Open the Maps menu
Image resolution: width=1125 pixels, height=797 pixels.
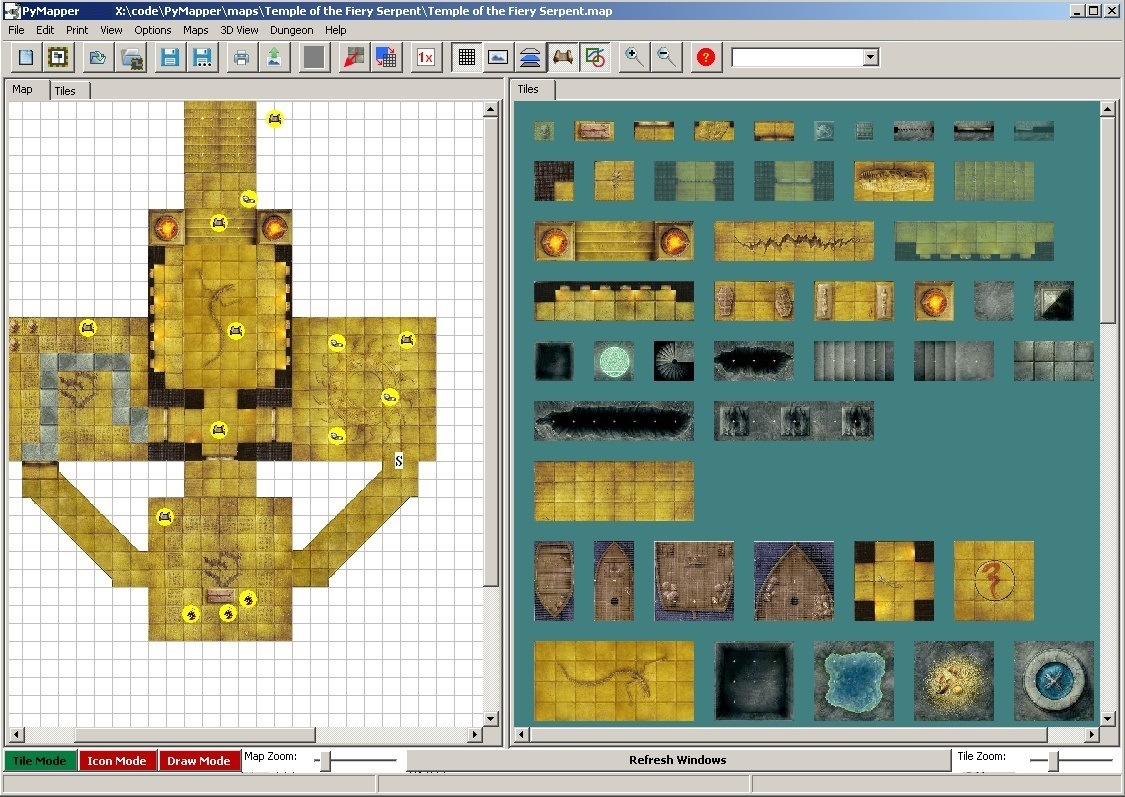195,30
